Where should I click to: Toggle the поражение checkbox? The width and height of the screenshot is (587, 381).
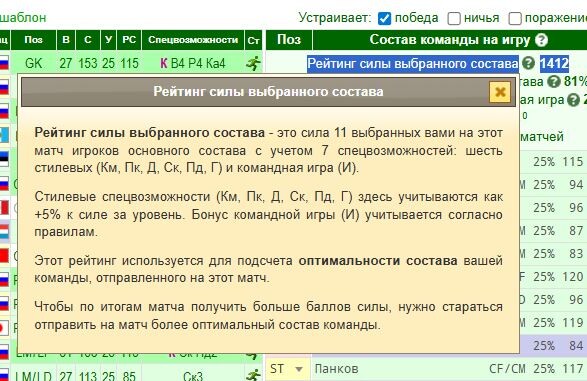tap(515, 18)
